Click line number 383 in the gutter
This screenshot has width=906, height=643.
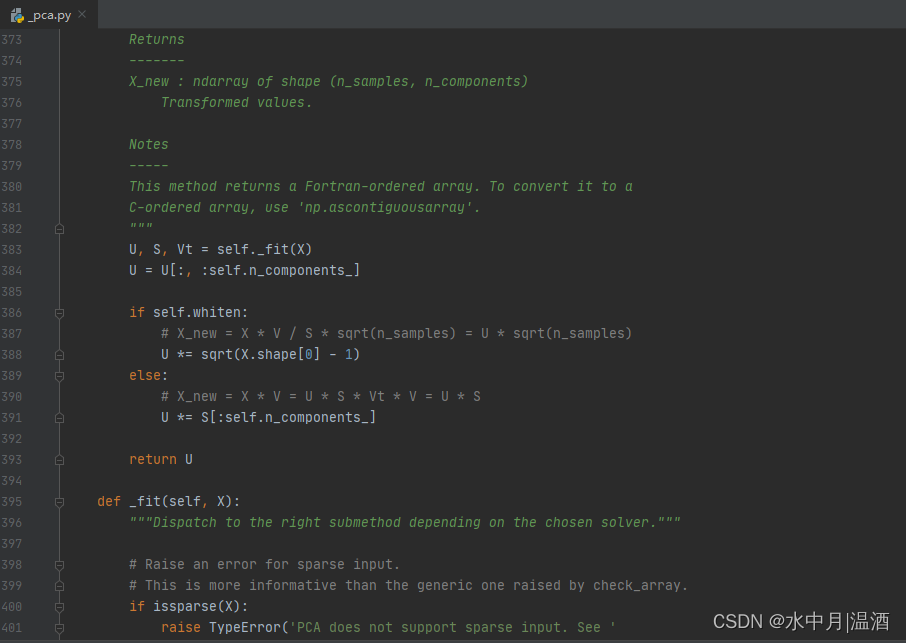12,250
